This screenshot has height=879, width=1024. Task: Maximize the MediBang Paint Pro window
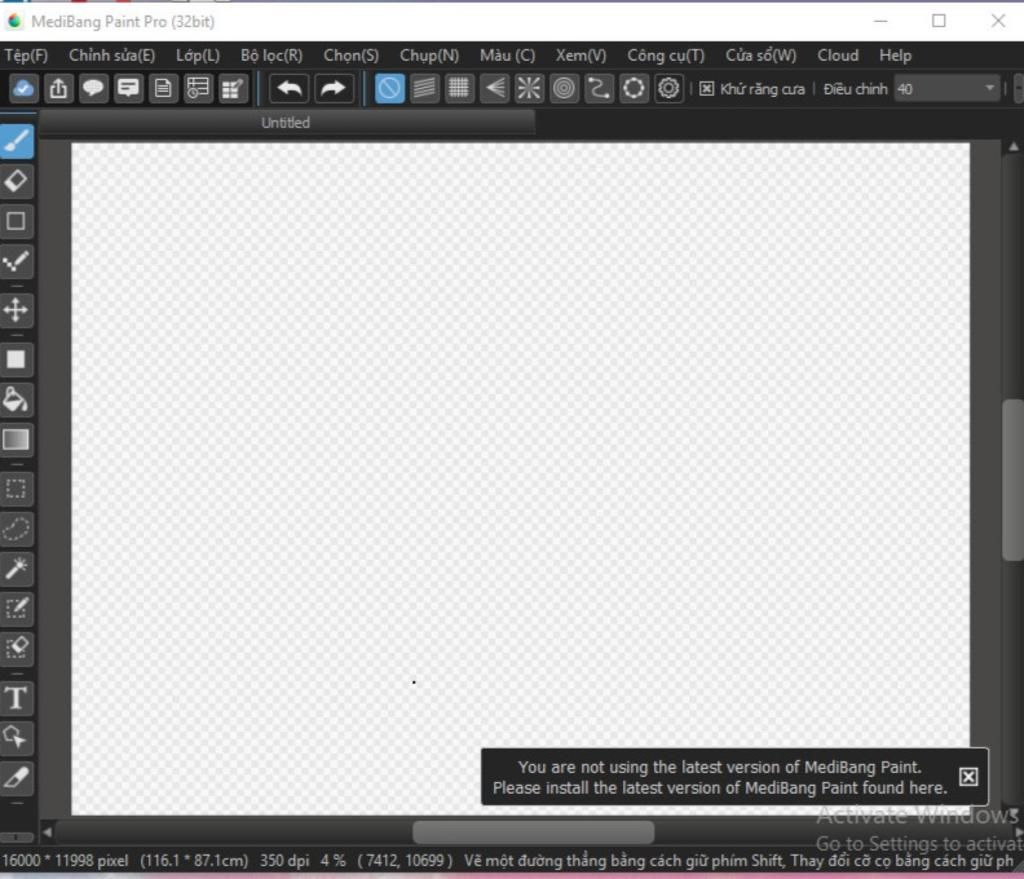(x=938, y=21)
